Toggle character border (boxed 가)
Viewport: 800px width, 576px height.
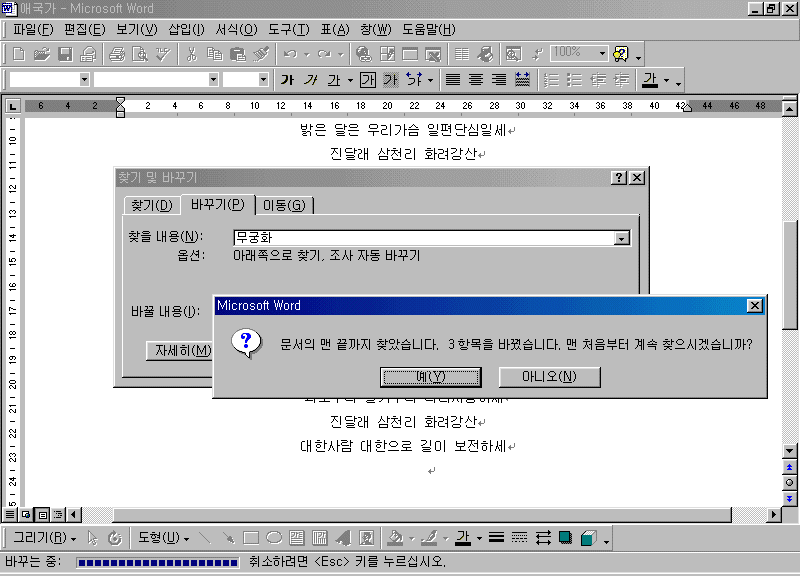pyautogui.click(x=368, y=80)
